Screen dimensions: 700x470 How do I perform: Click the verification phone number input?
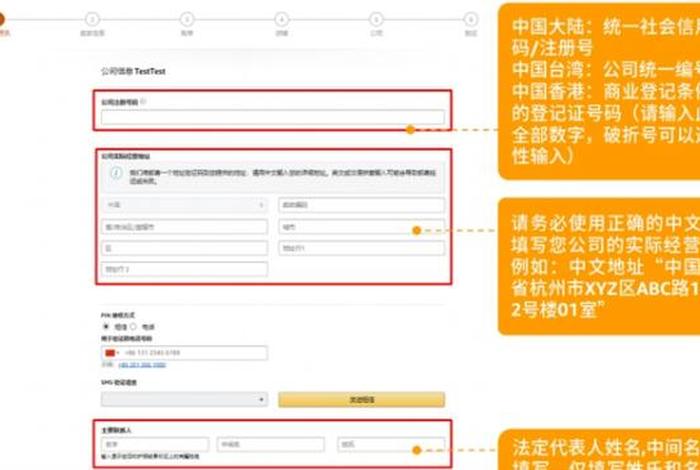[184, 353]
